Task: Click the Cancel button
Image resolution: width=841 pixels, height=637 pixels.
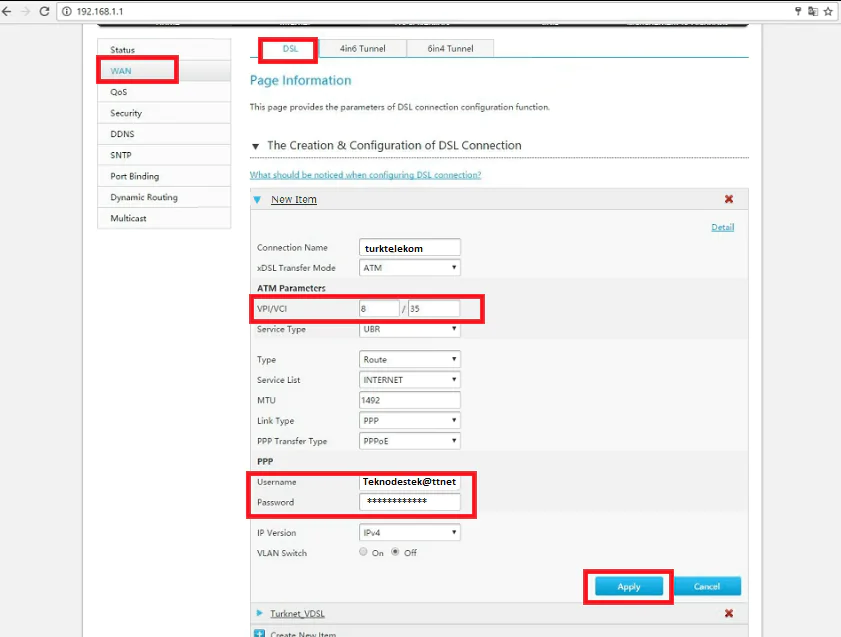Action: 707,586
